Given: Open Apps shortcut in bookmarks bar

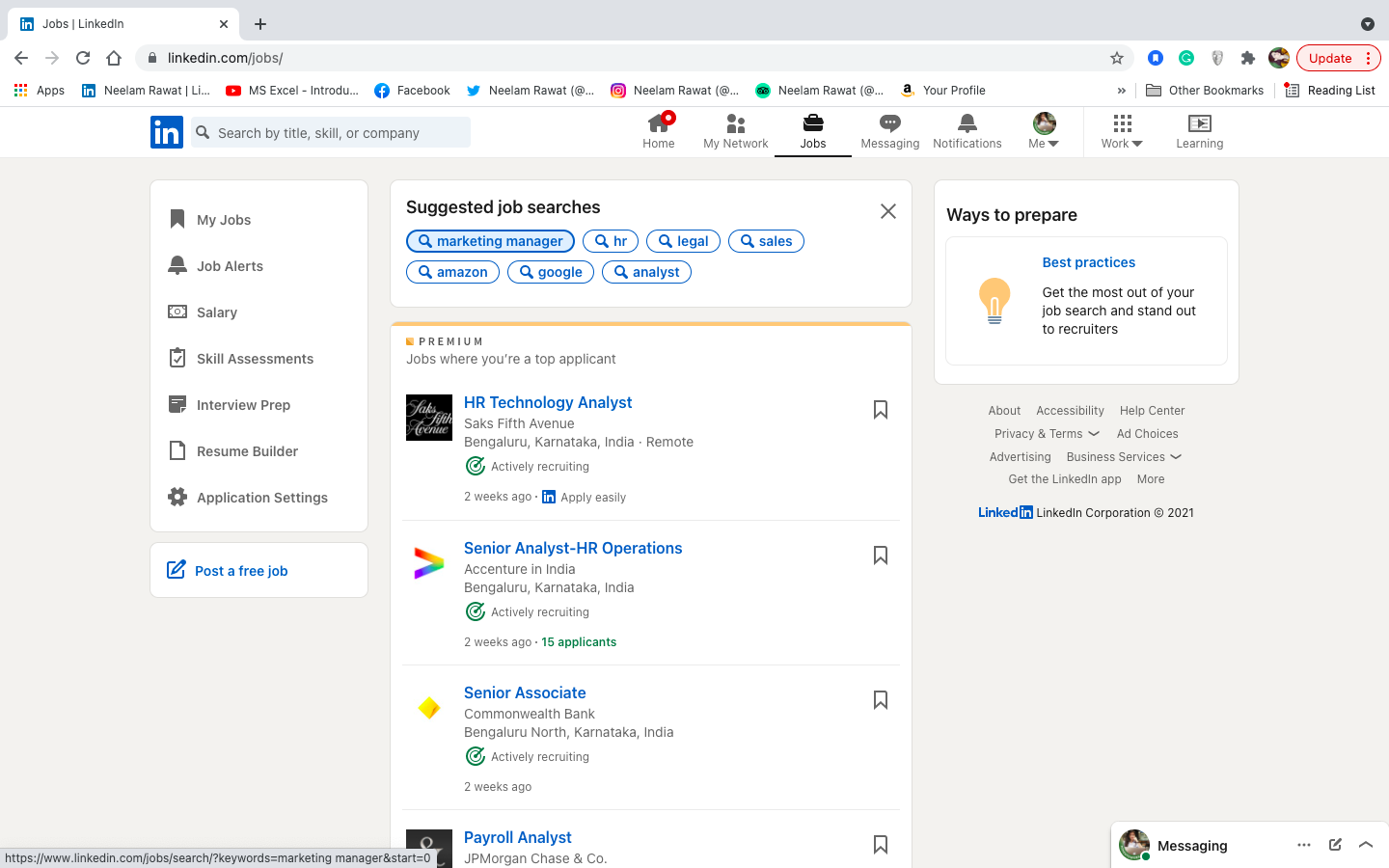Looking at the screenshot, I should (39, 91).
